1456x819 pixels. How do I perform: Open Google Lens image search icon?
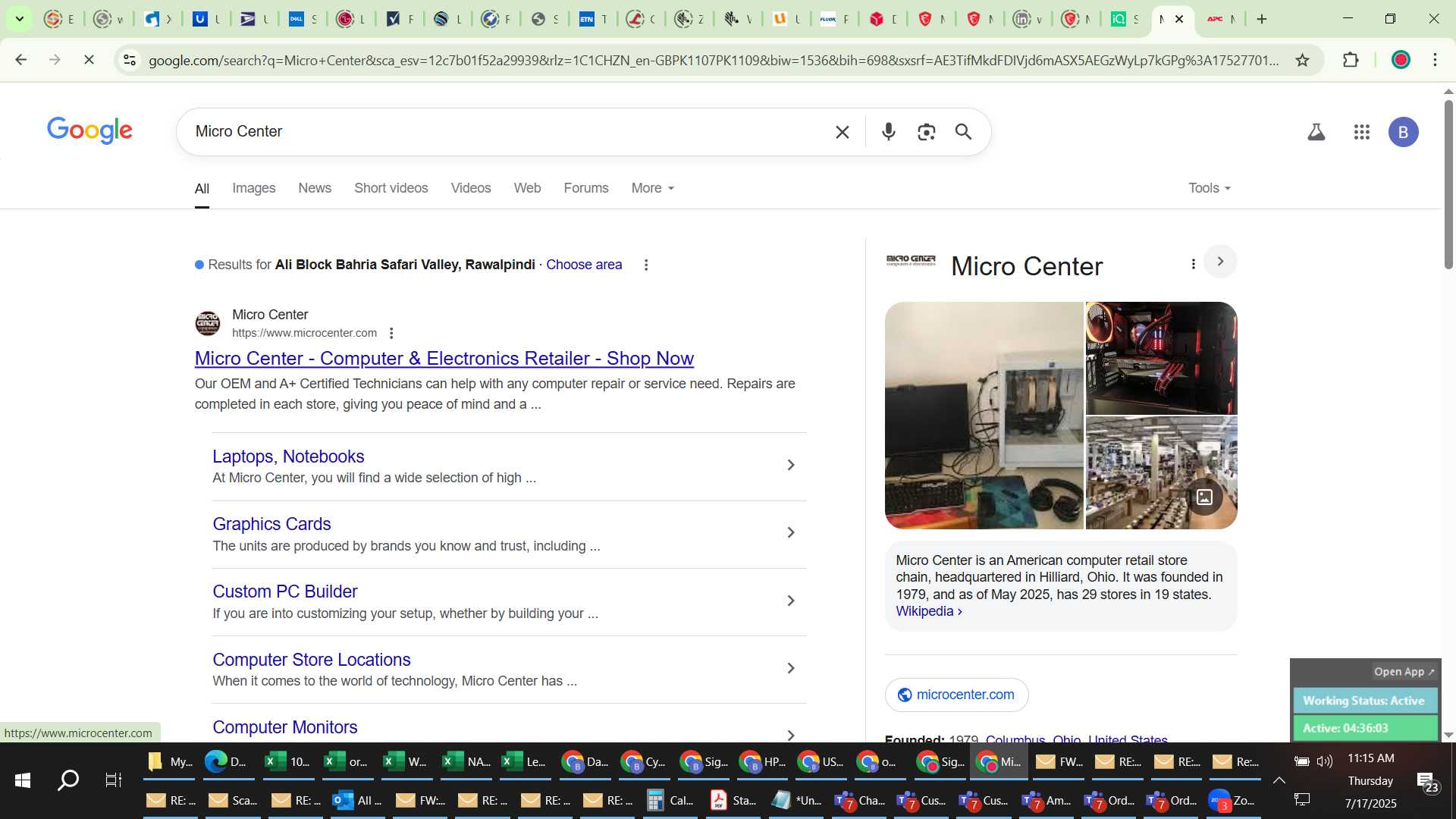coord(926,132)
